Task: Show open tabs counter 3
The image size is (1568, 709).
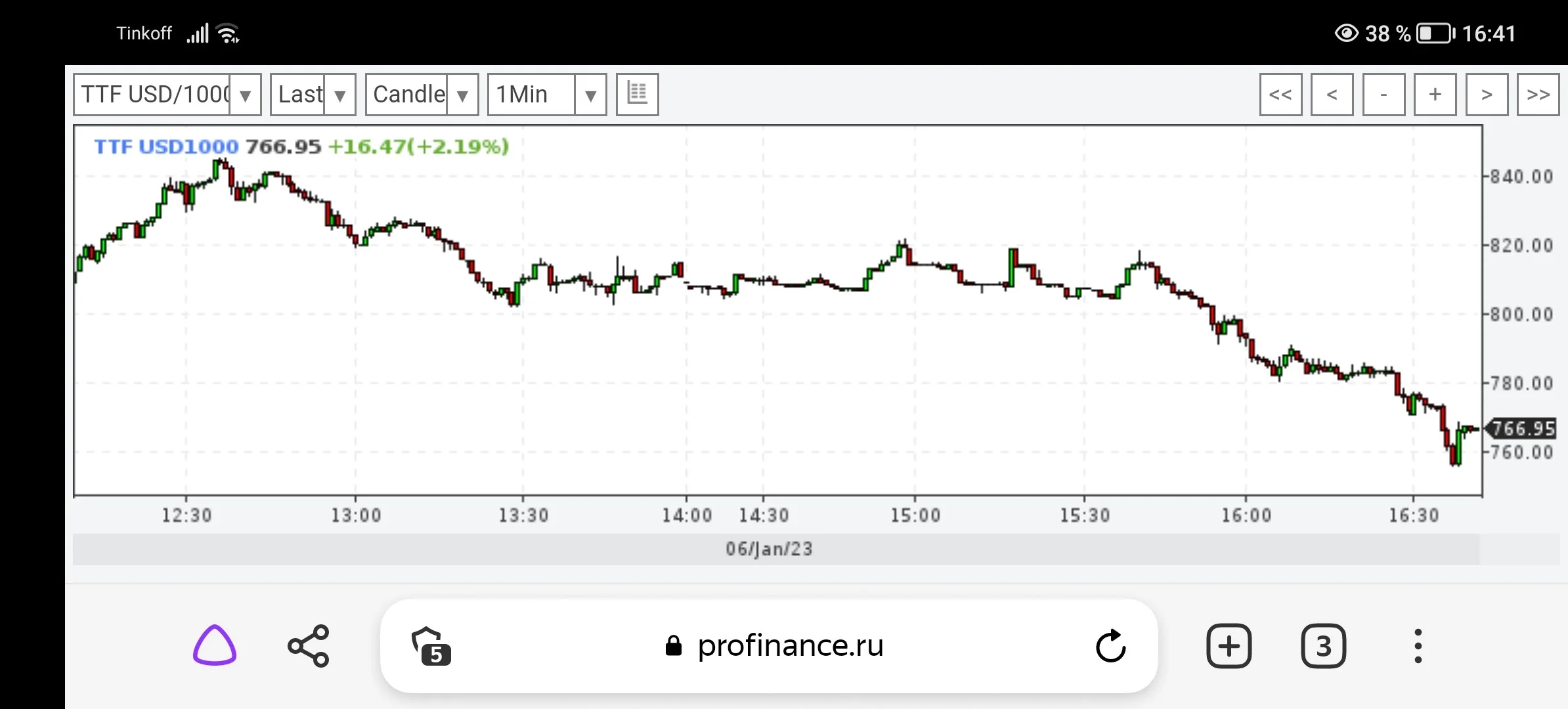Action: pyautogui.click(x=1323, y=646)
